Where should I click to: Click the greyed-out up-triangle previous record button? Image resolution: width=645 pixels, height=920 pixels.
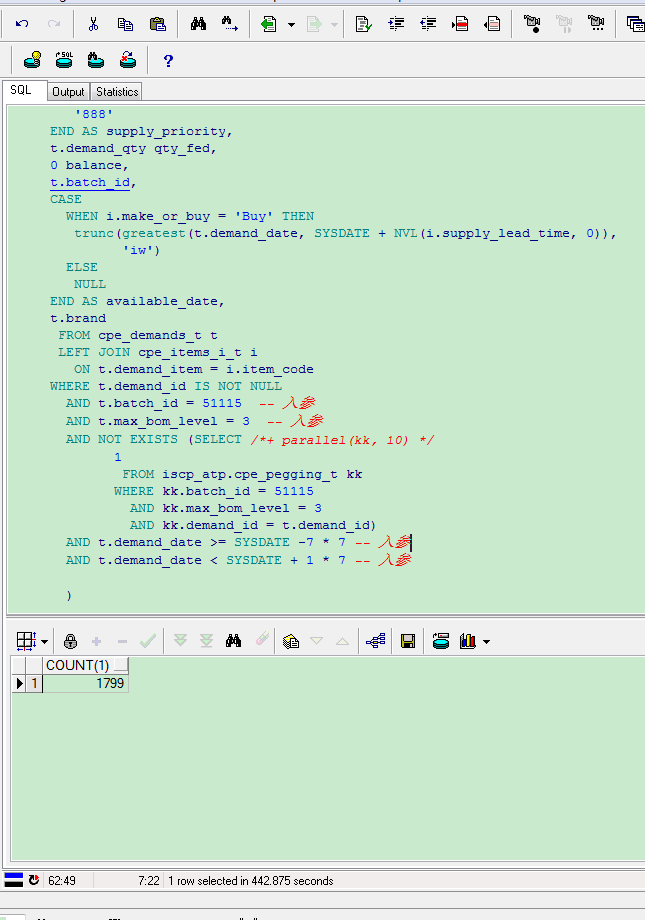click(342, 641)
